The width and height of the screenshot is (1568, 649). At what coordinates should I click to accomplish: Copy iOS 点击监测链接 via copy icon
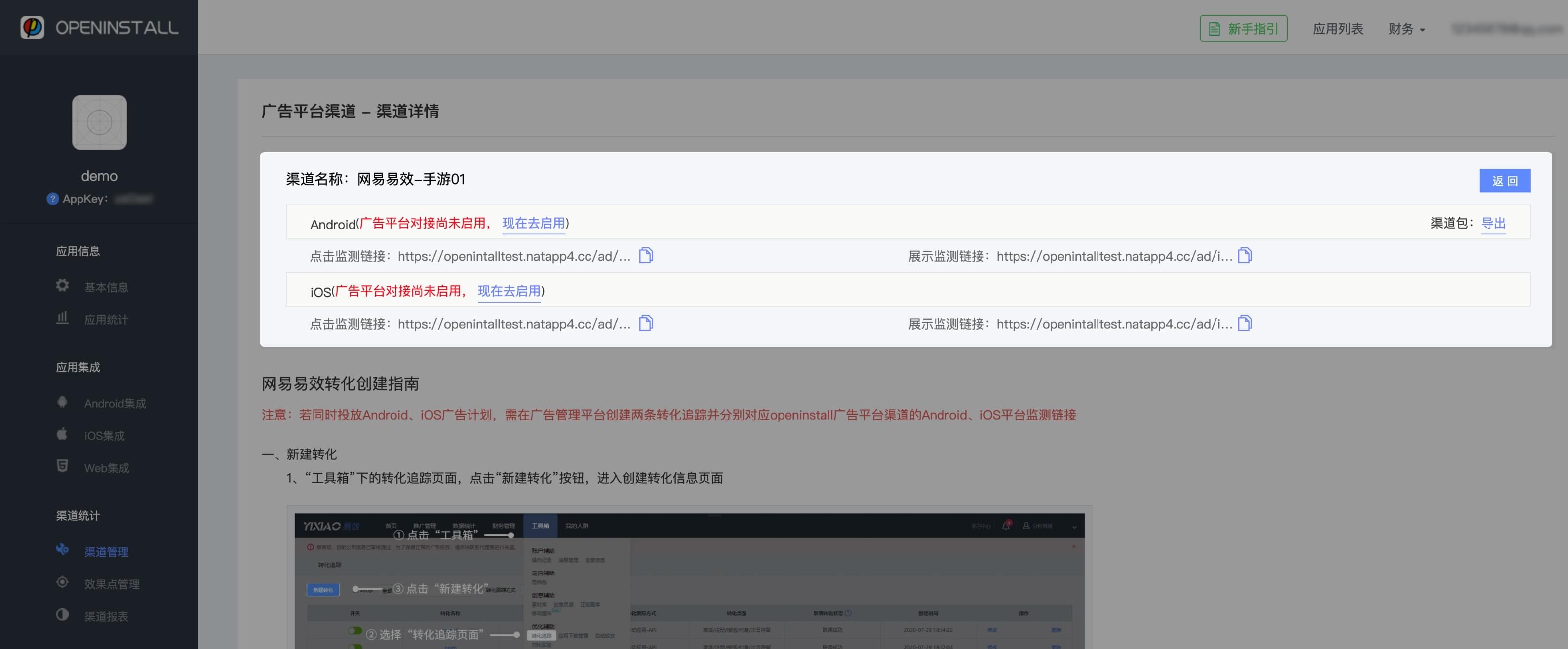[x=646, y=324]
